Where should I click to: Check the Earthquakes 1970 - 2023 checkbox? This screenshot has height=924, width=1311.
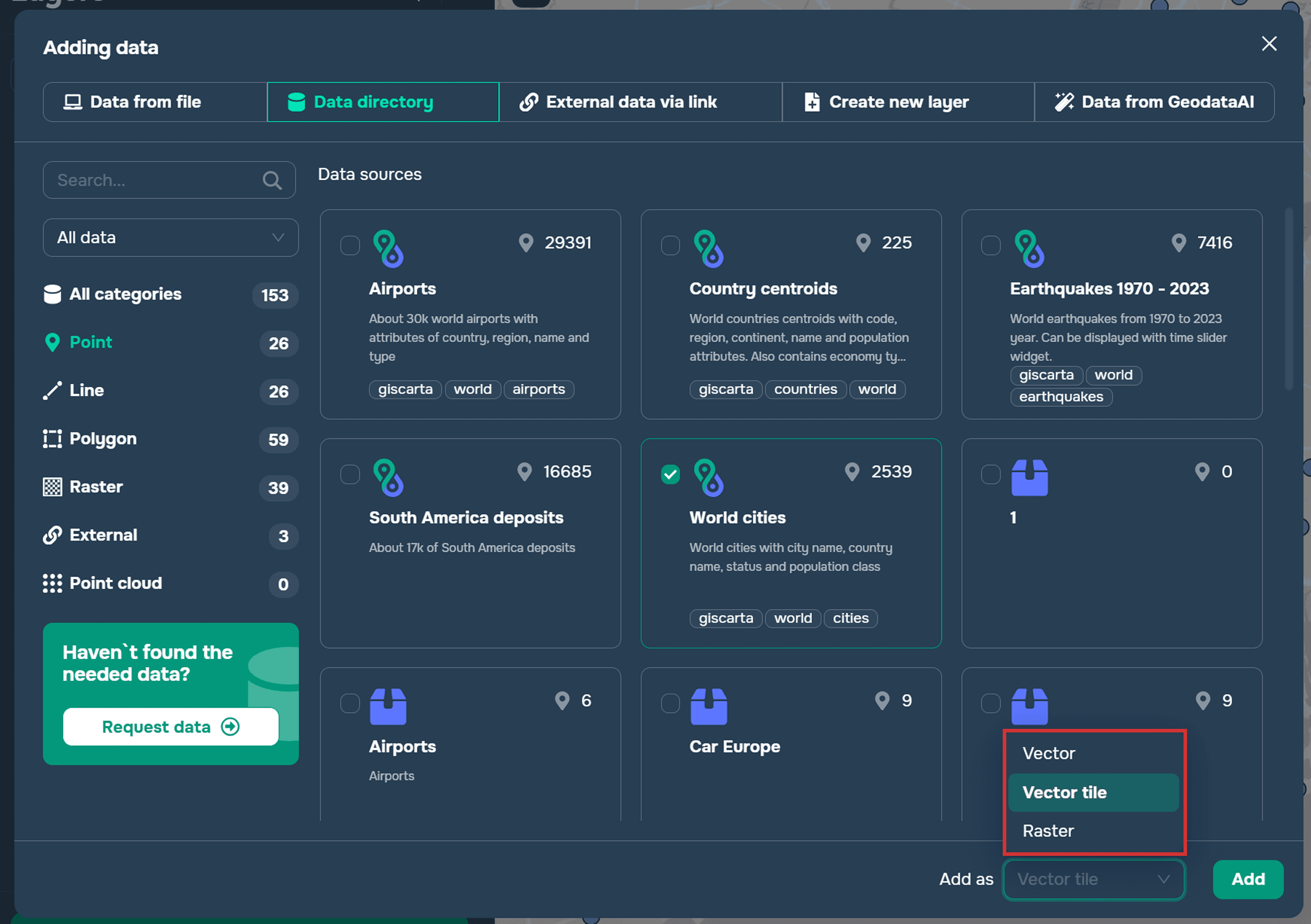tap(990, 245)
